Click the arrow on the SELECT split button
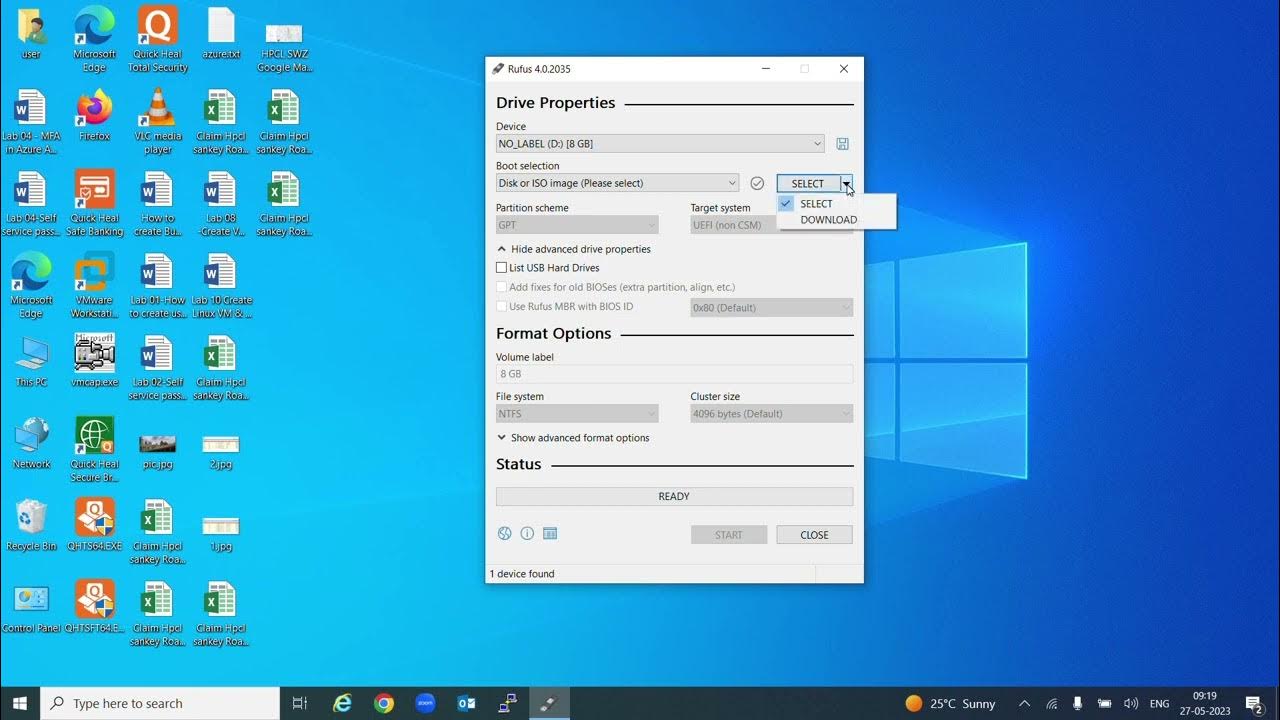Viewport: 1280px width, 720px height. coord(846,183)
